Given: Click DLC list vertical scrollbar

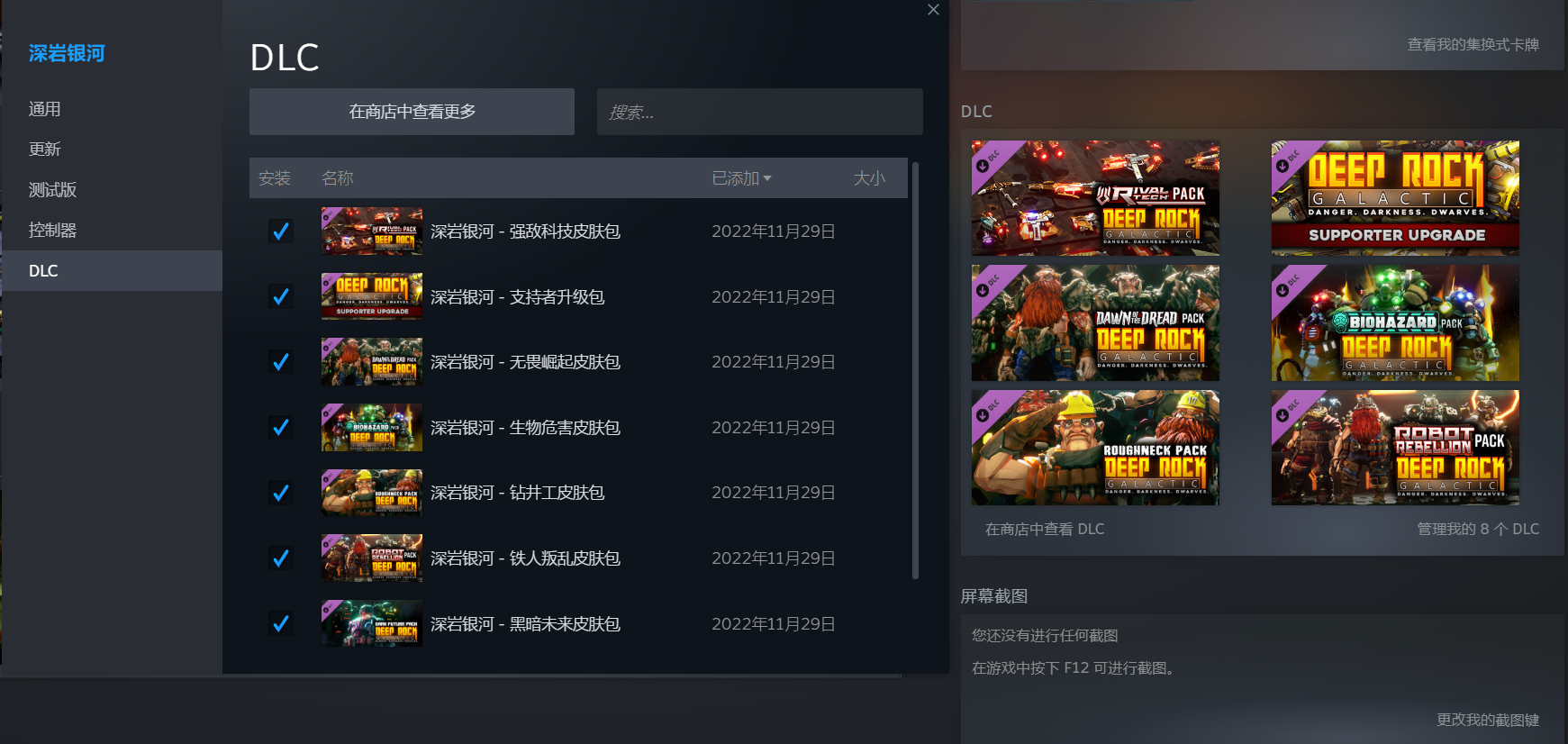Looking at the screenshot, I should (915, 369).
